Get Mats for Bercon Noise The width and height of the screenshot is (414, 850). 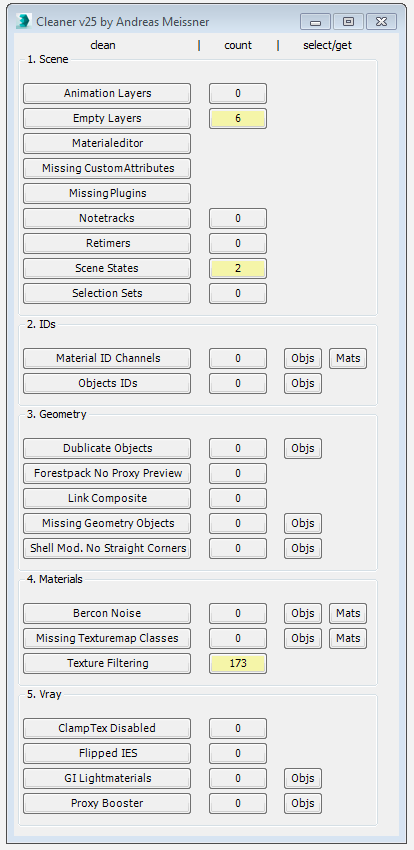click(x=348, y=613)
